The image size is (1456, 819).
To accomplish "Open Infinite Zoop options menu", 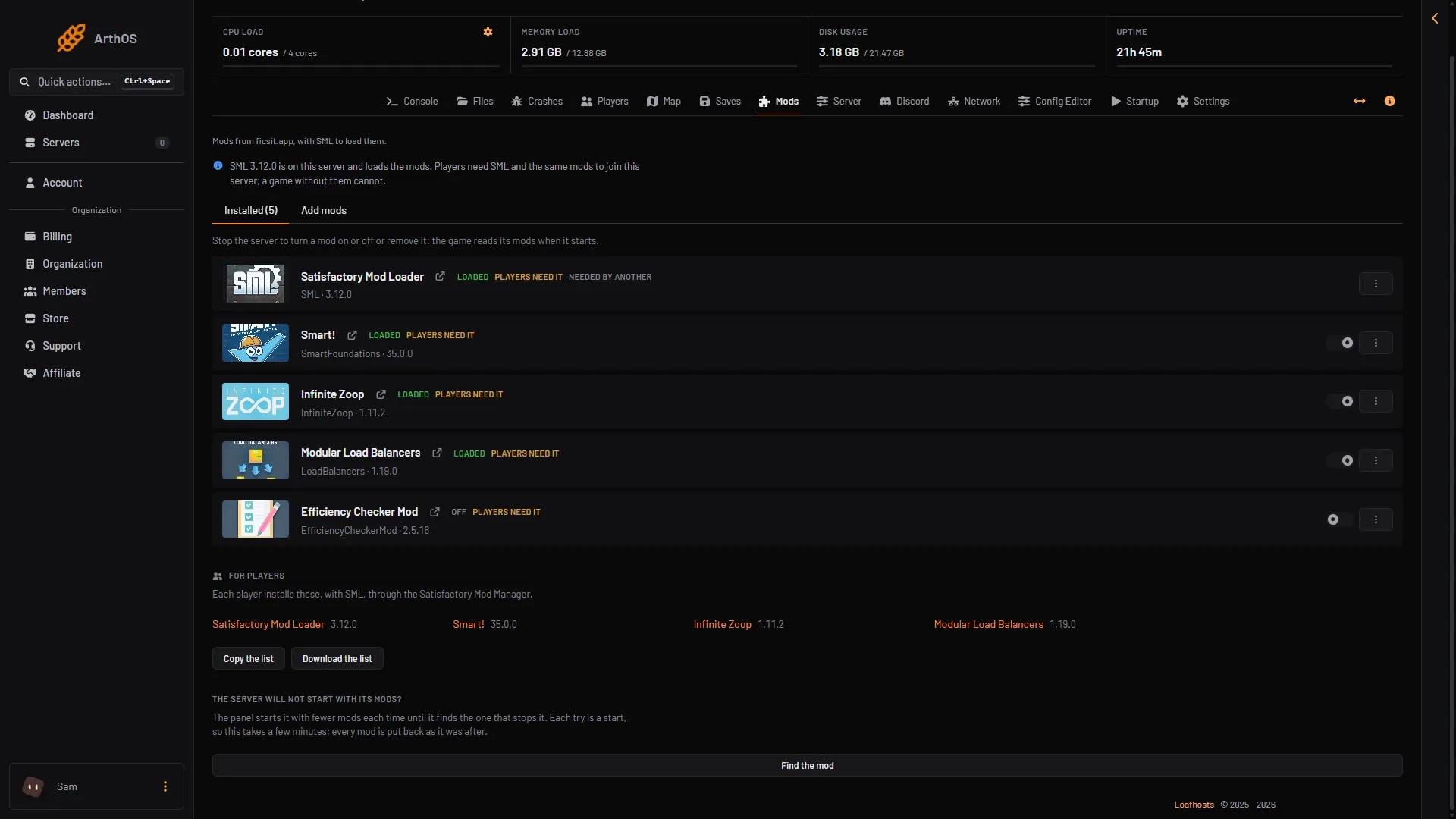I will point(1376,401).
